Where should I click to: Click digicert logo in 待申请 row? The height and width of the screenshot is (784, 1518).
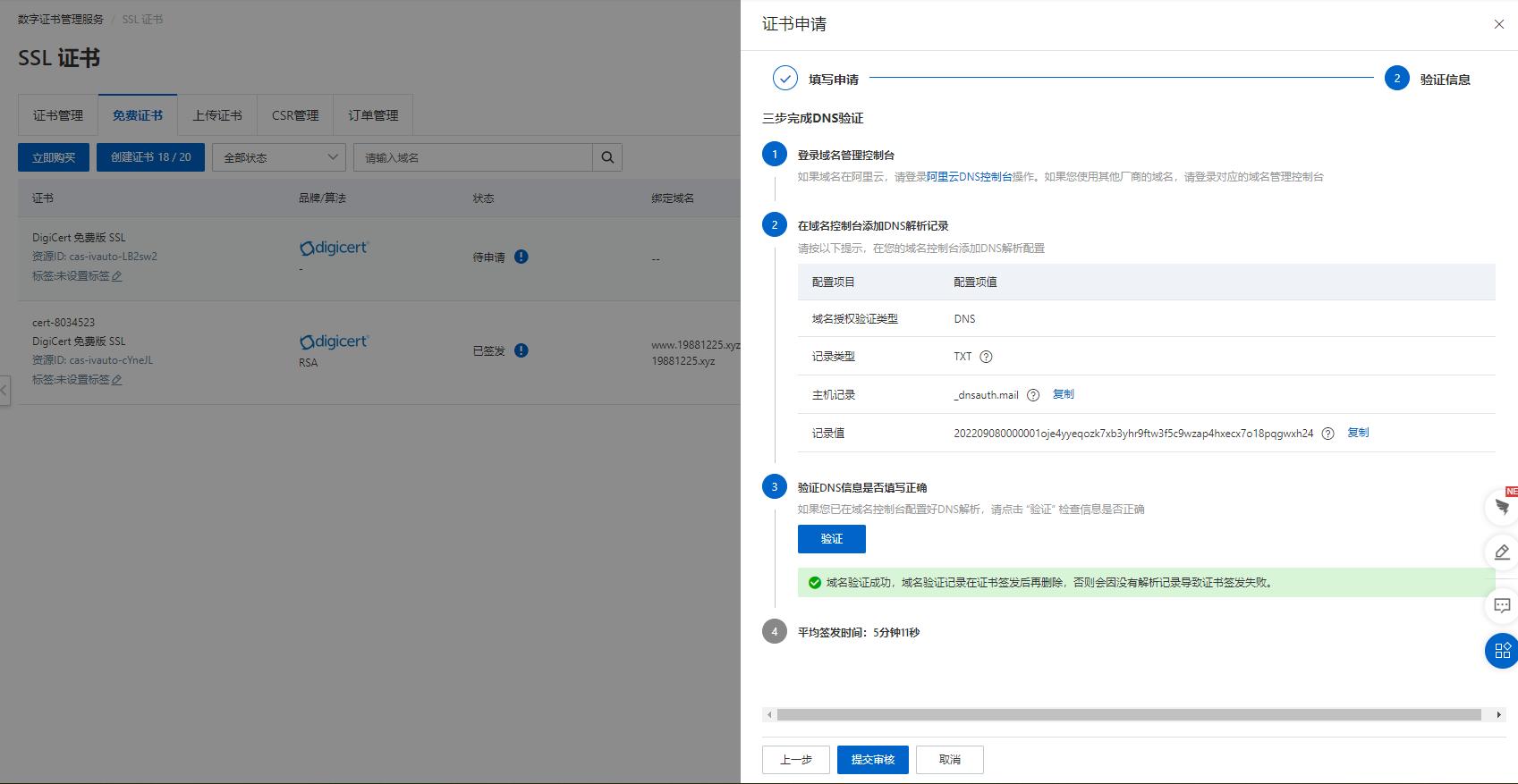[334, 248]
